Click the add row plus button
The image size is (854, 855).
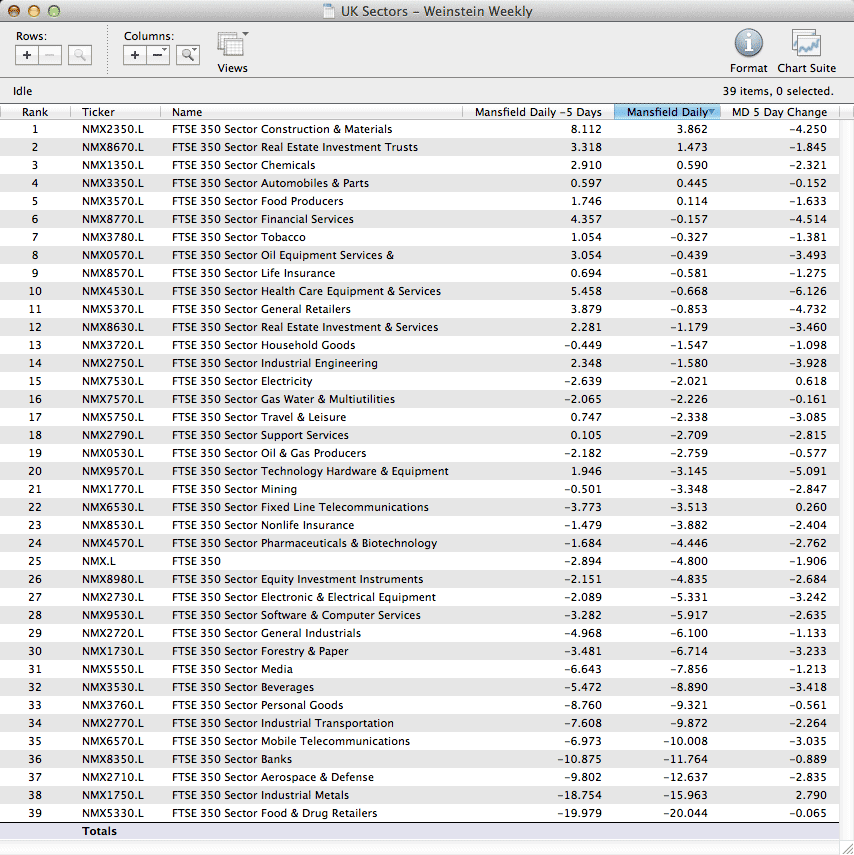27,55
